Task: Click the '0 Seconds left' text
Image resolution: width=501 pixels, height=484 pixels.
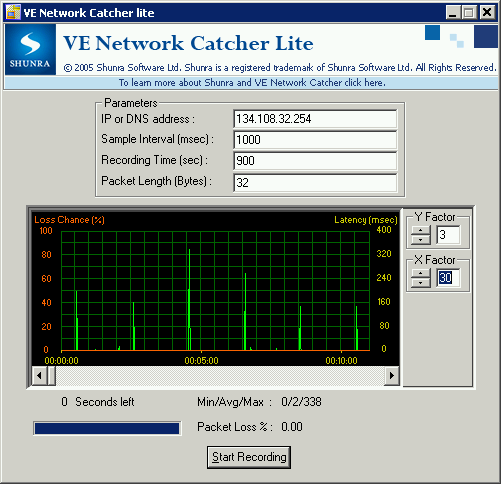Action: tap(98, 402)
